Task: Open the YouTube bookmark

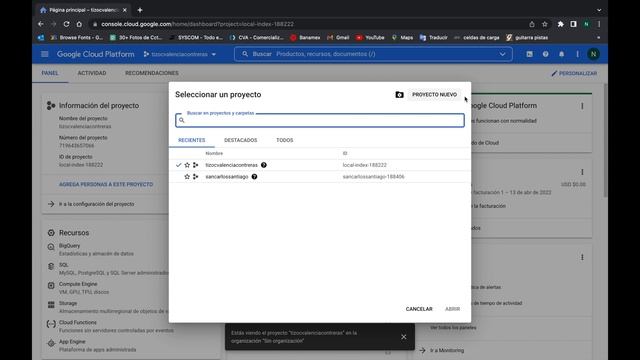Action: point(370,38)
